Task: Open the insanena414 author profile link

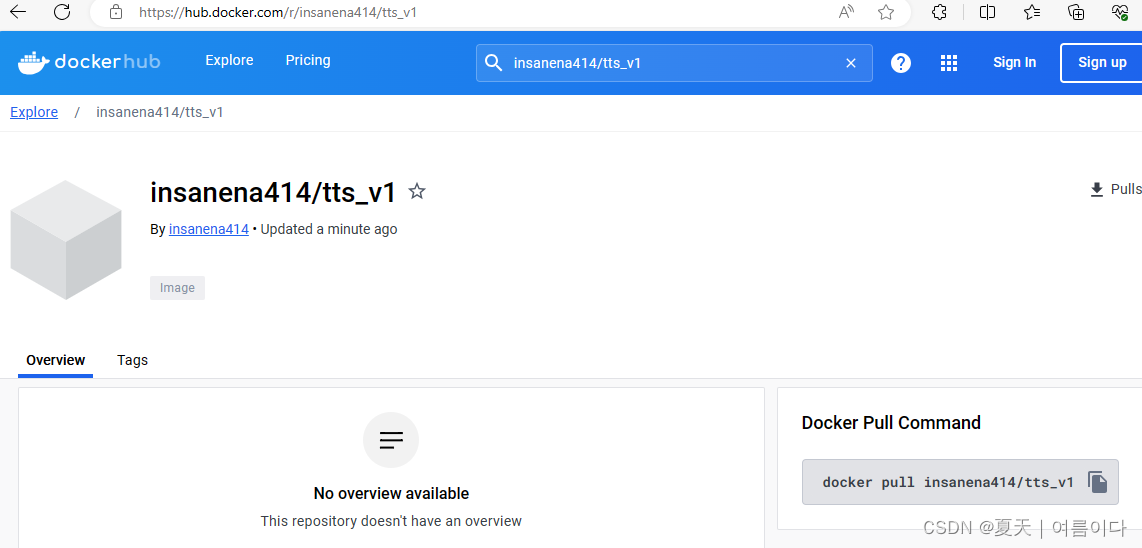Action: (209, 229)
